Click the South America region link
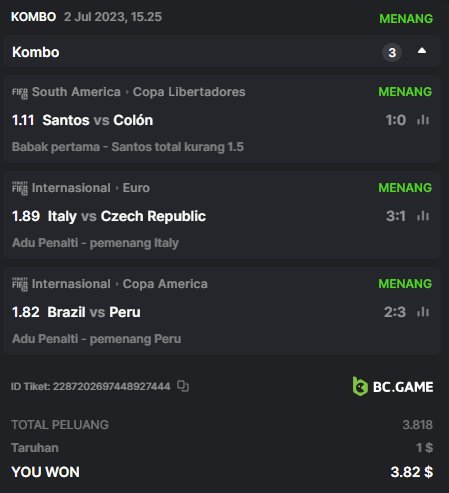 click(76, 92)
